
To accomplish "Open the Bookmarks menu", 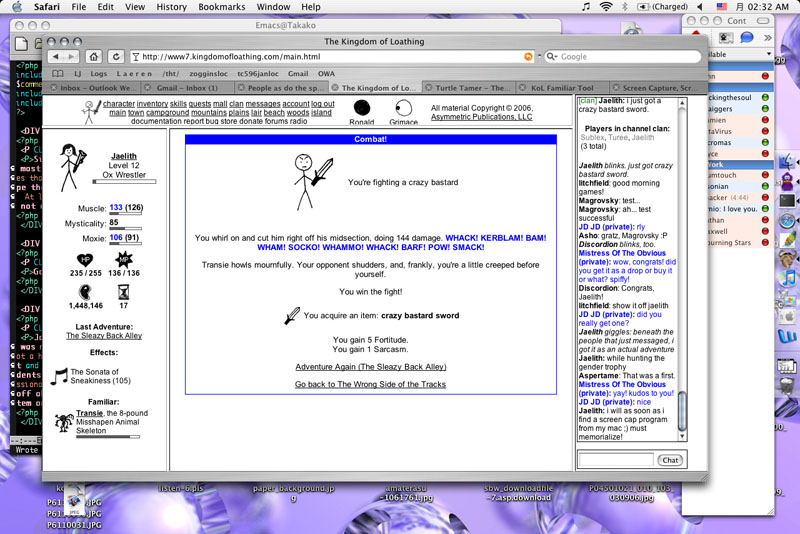I will click(x=221, y=7).
